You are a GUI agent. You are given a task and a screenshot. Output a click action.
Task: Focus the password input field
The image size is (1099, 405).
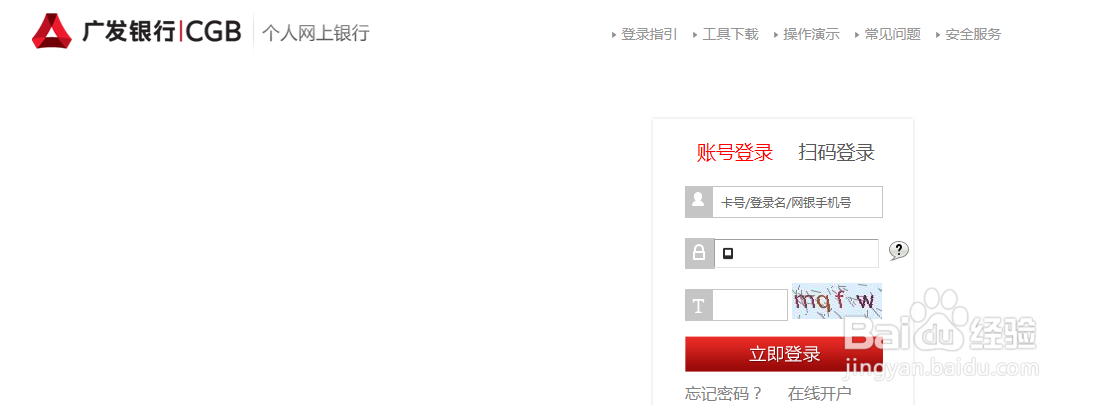pyautogui.click(x=796, y=253)
